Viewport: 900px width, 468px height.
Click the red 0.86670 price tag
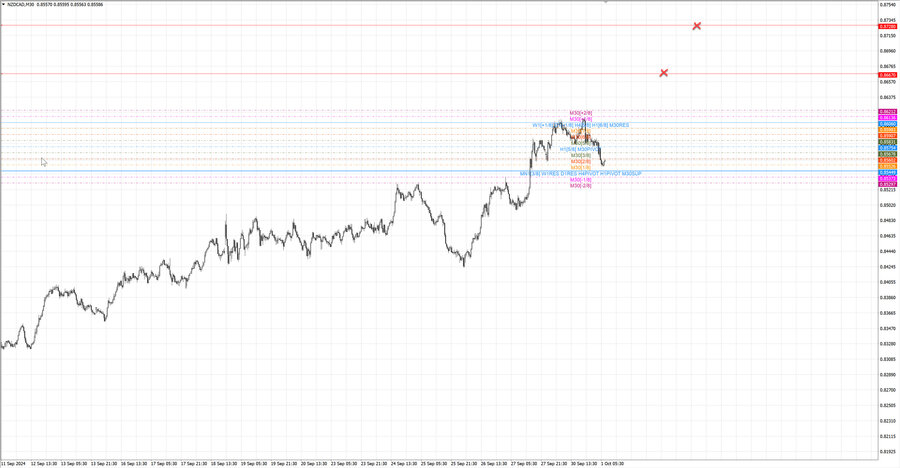tap(887, 75)
